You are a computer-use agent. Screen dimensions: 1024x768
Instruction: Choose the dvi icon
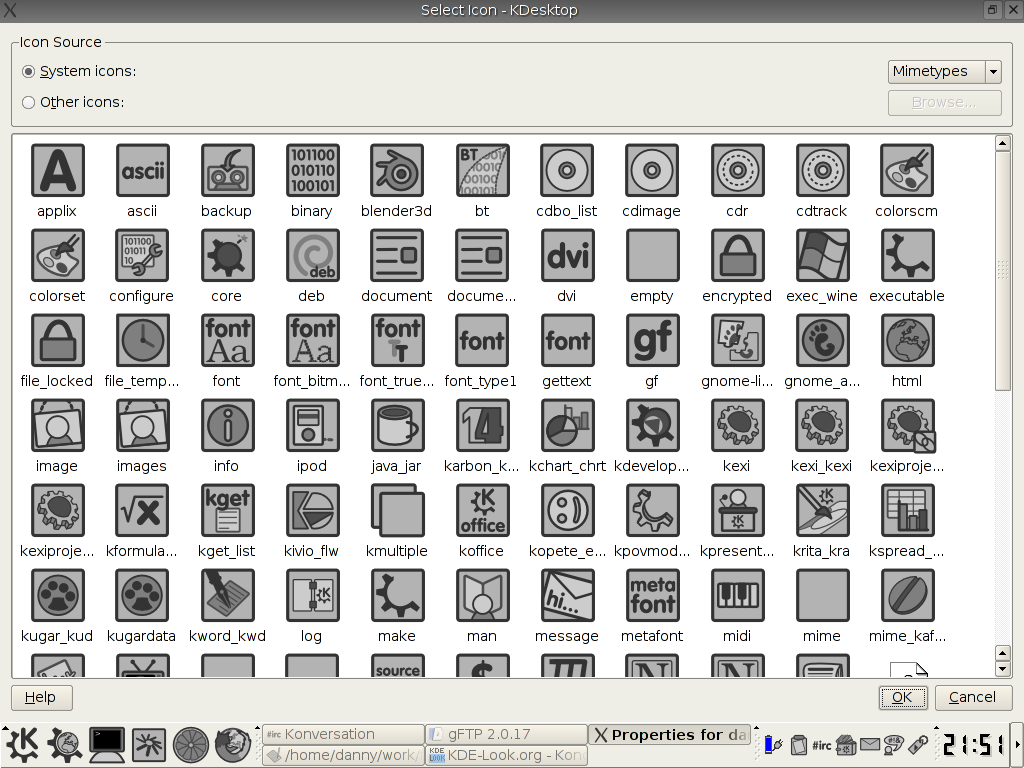pos(568,255)
